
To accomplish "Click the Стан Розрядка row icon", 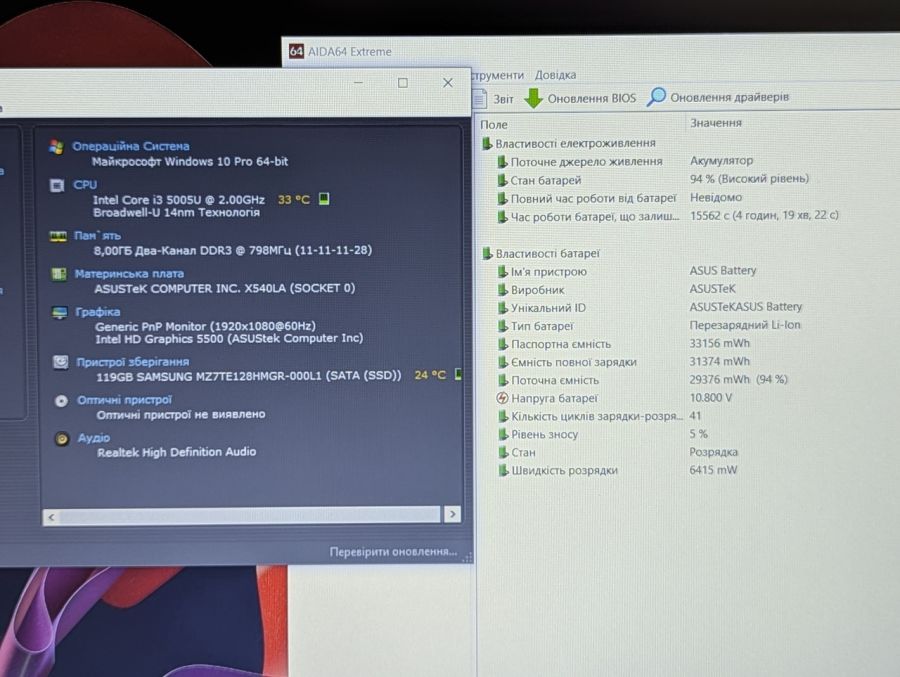I will (x=503, y=452).
